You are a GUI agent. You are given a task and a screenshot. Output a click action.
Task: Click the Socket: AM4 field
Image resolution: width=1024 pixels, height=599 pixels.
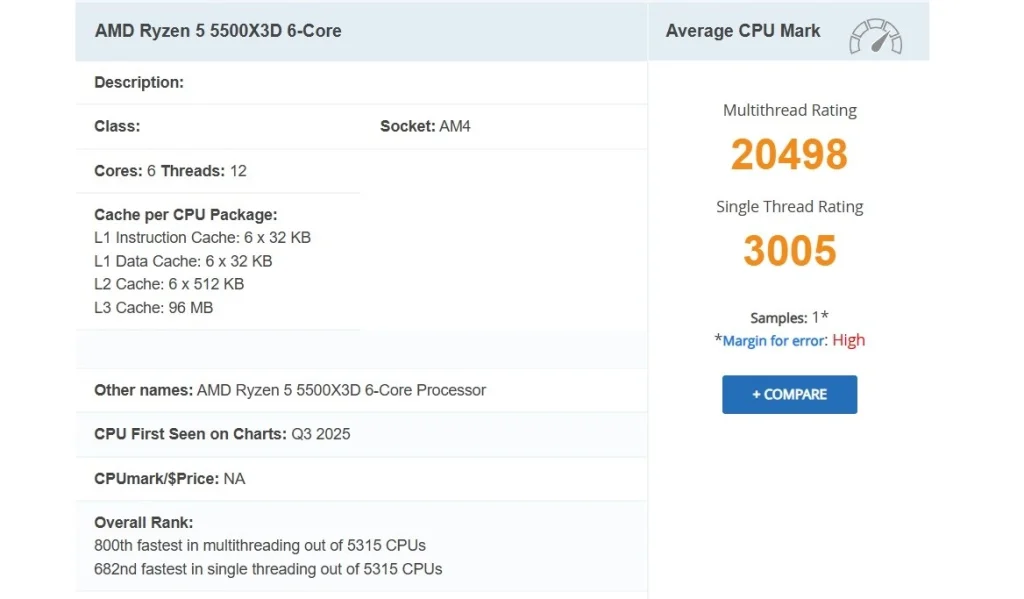click(425, 127)
